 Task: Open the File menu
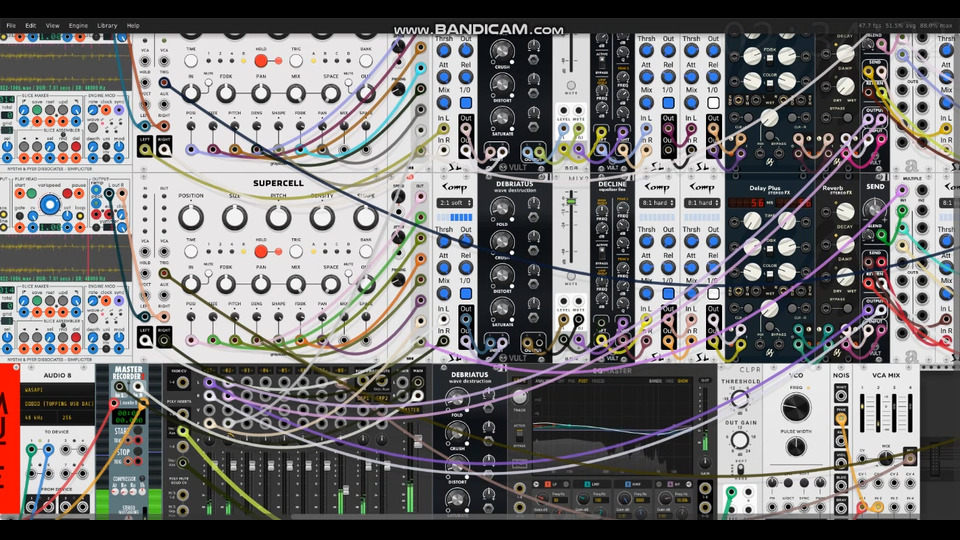[x=11, y=26]
